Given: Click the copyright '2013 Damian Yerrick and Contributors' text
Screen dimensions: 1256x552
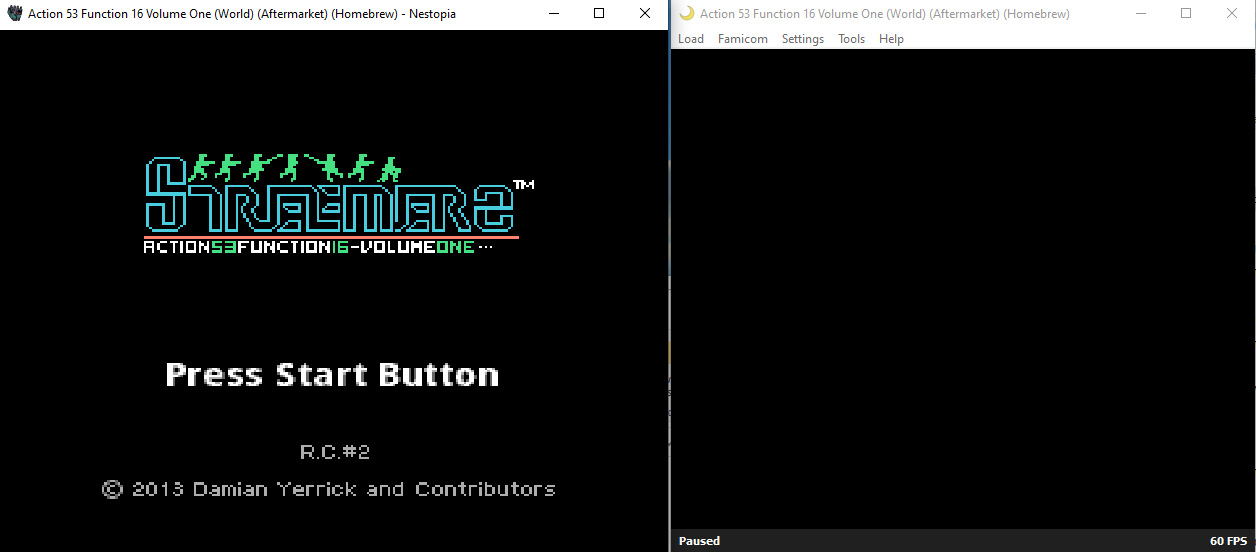Looking at the screenshot, I should pos(329,489).
